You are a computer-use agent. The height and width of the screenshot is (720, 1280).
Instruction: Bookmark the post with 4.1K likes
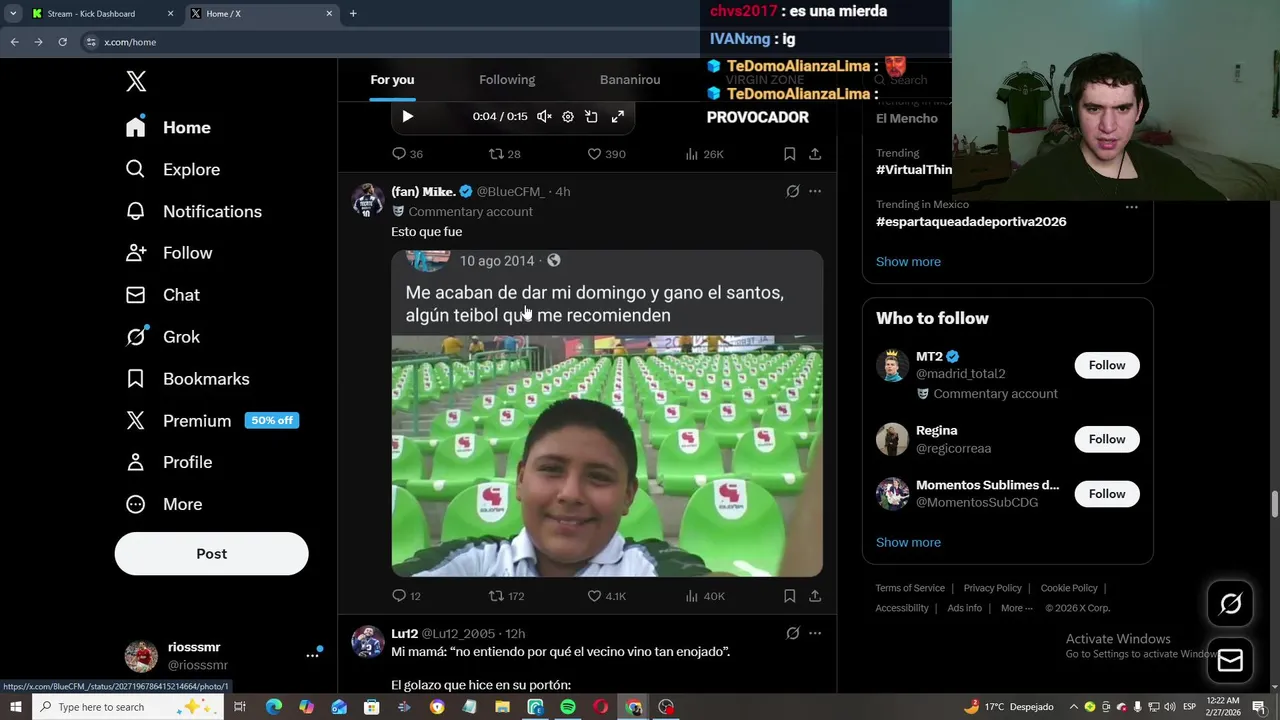(789, 596)
